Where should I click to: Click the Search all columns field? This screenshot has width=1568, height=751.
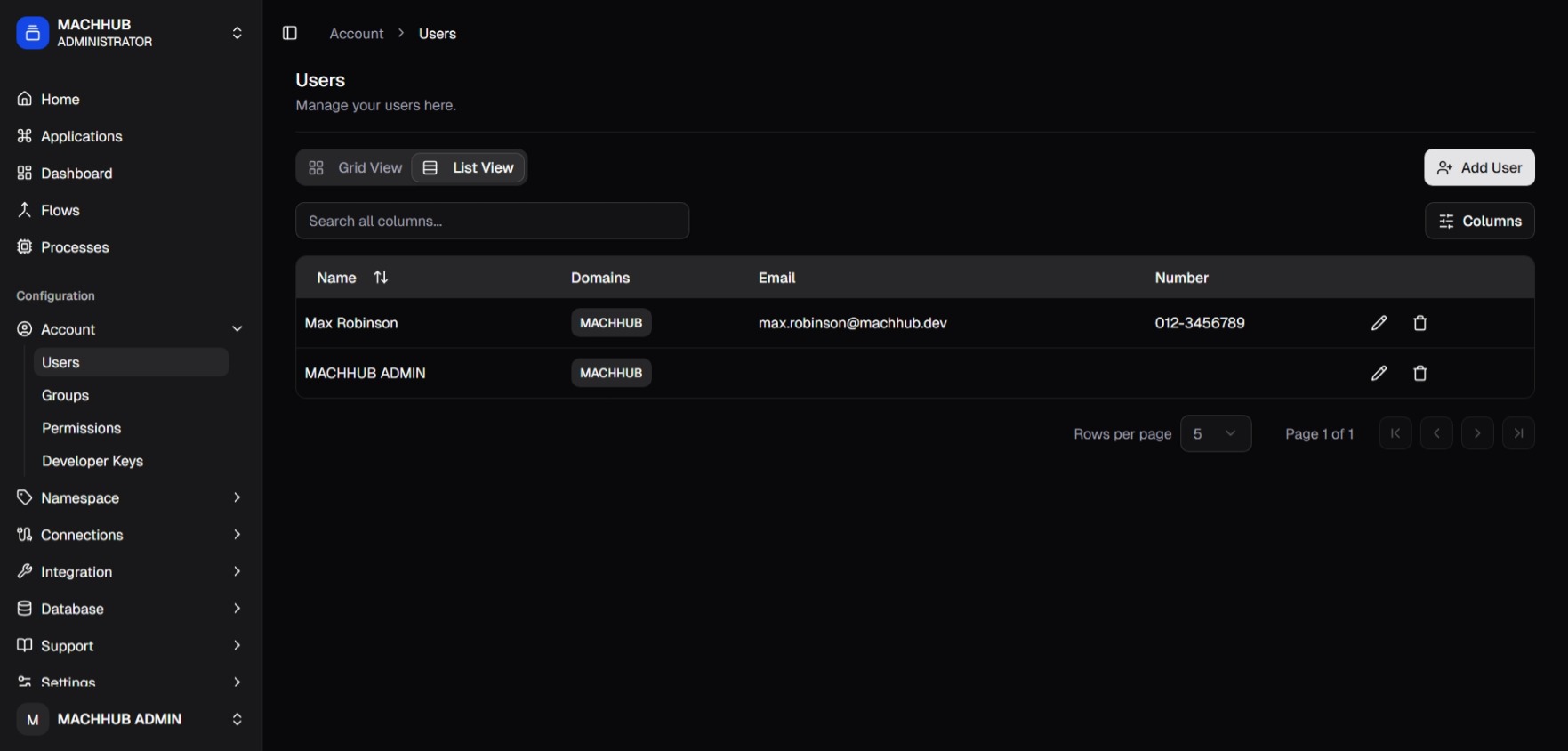[492, 221]
